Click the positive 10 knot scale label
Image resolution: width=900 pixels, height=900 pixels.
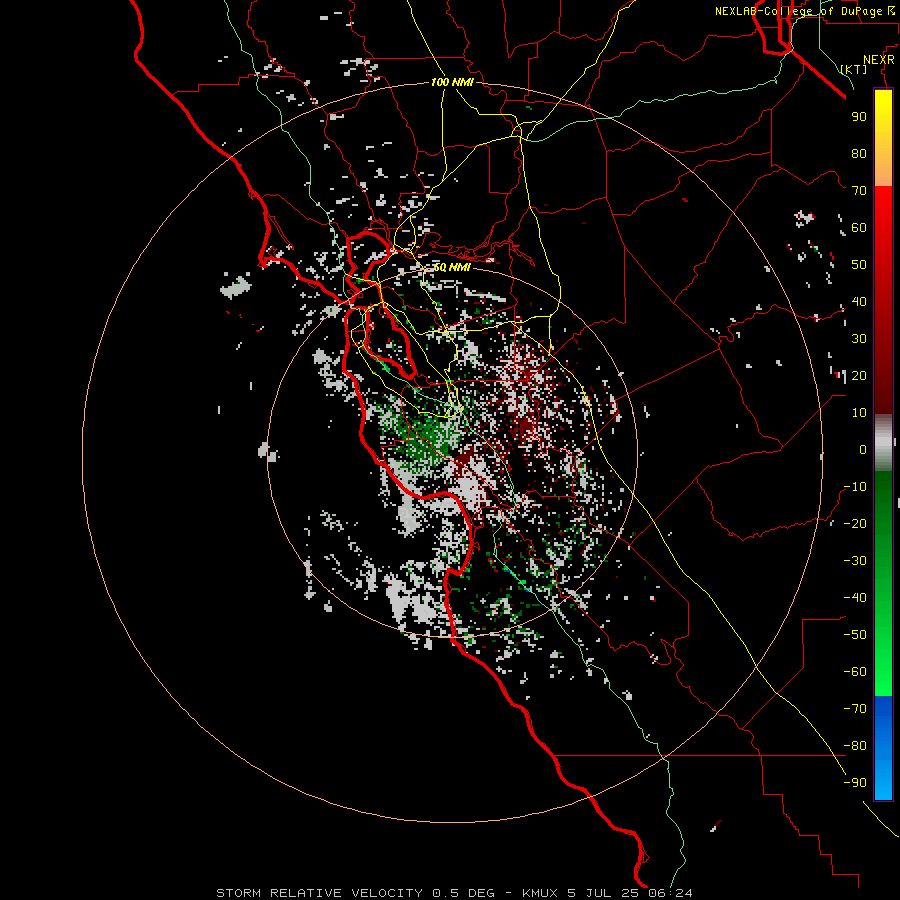tap(859, 413)
